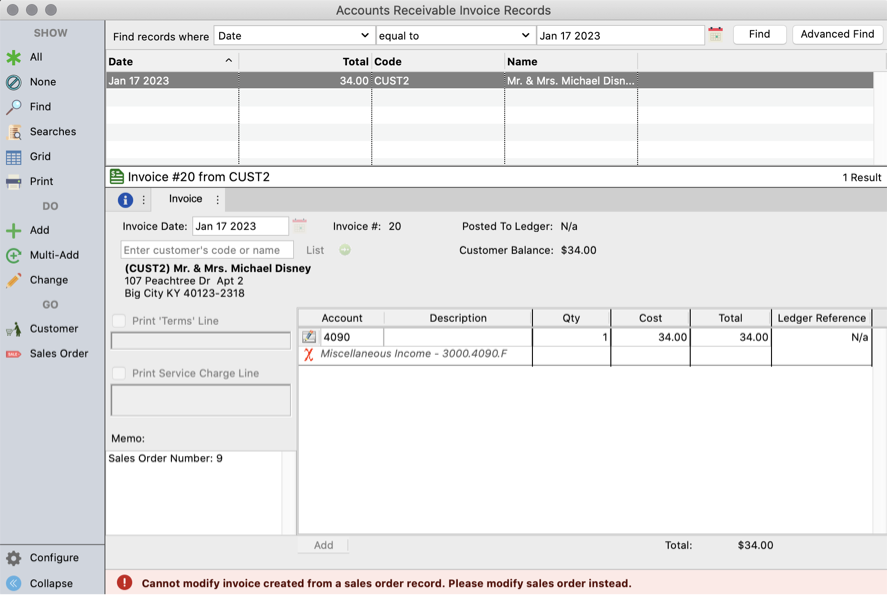Delete line item with red X icon
Image resolution: width=887 pixels, height=595 pixels.
[309, 355]
